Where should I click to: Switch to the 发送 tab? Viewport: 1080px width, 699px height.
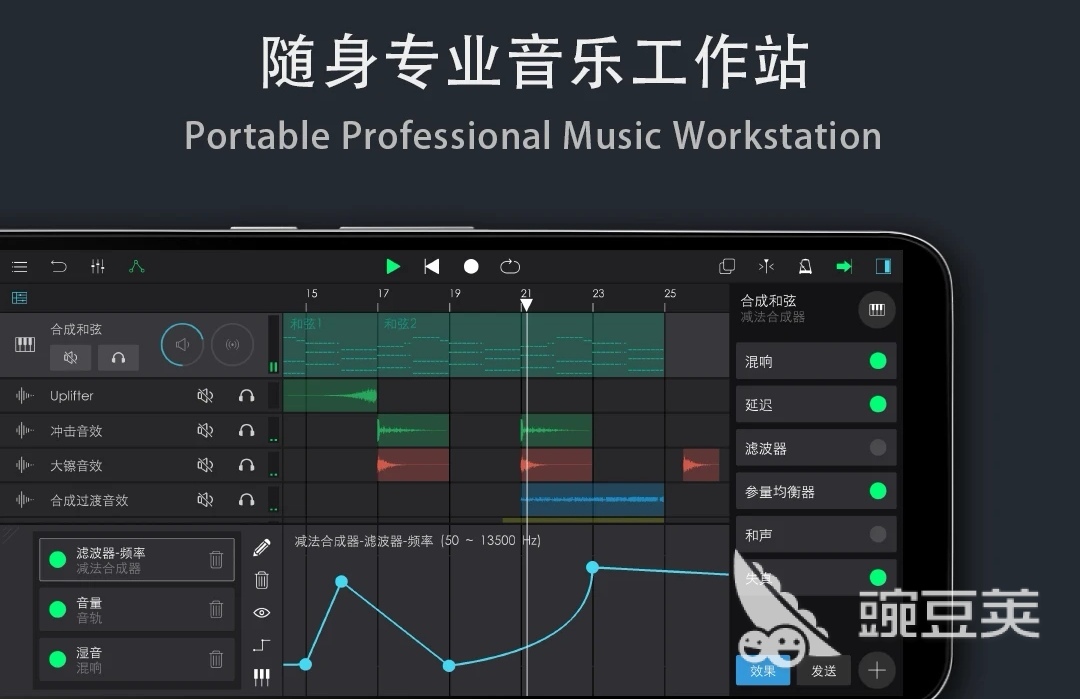coord(824,671)
